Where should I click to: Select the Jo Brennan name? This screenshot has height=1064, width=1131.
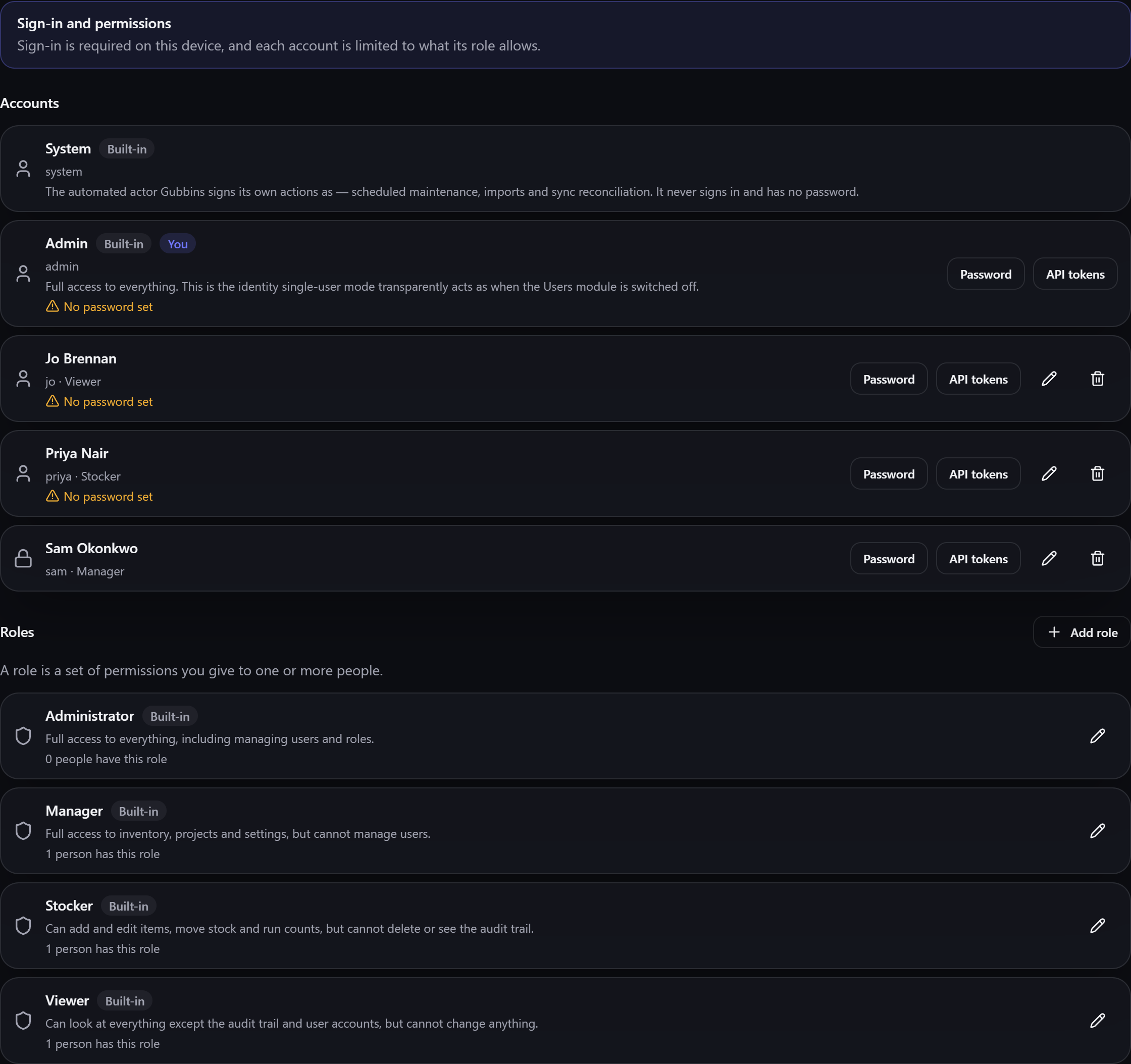81,358
